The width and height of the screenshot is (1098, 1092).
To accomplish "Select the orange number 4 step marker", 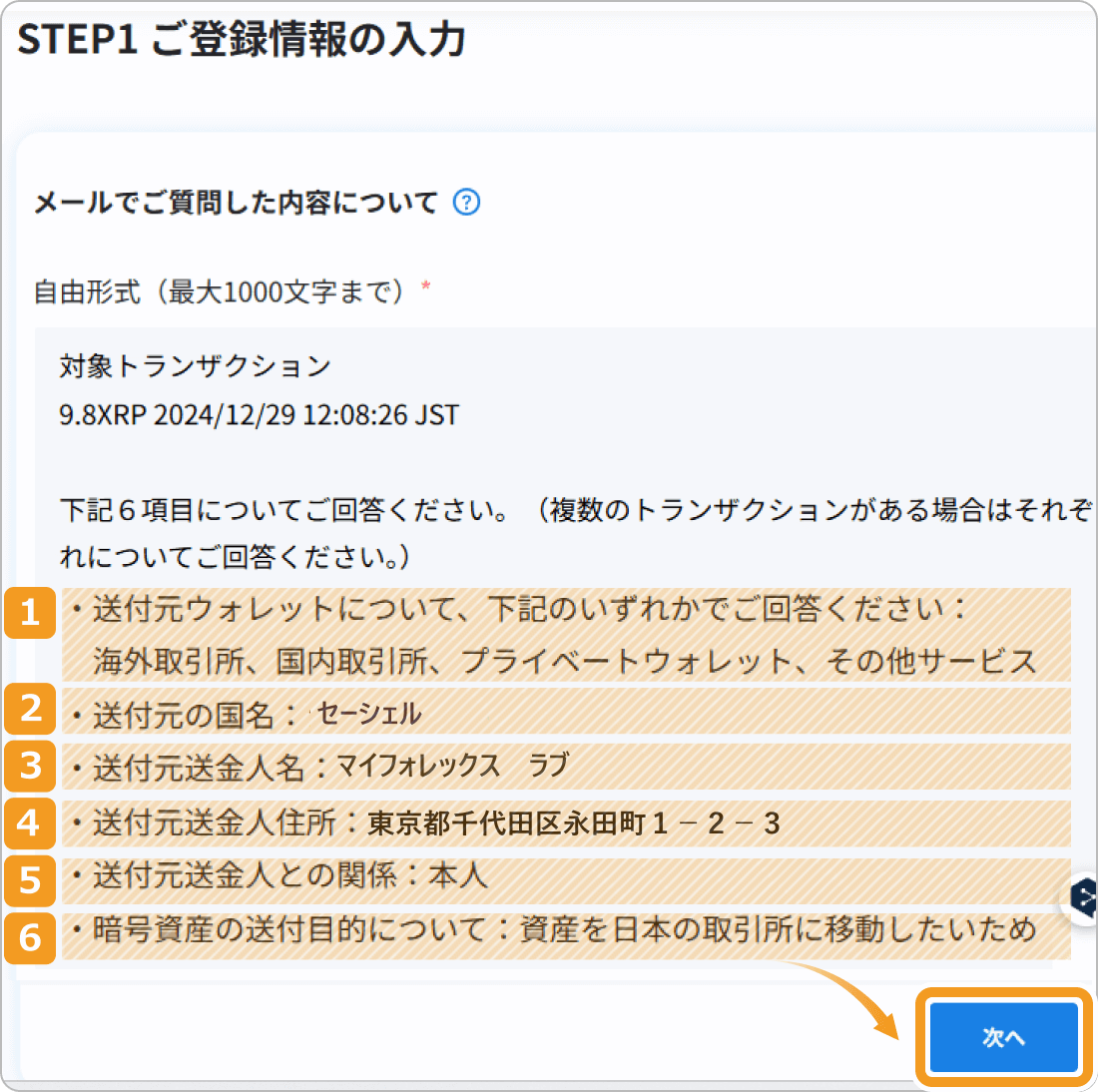I will pyautogui.click(x=30, y=824).
